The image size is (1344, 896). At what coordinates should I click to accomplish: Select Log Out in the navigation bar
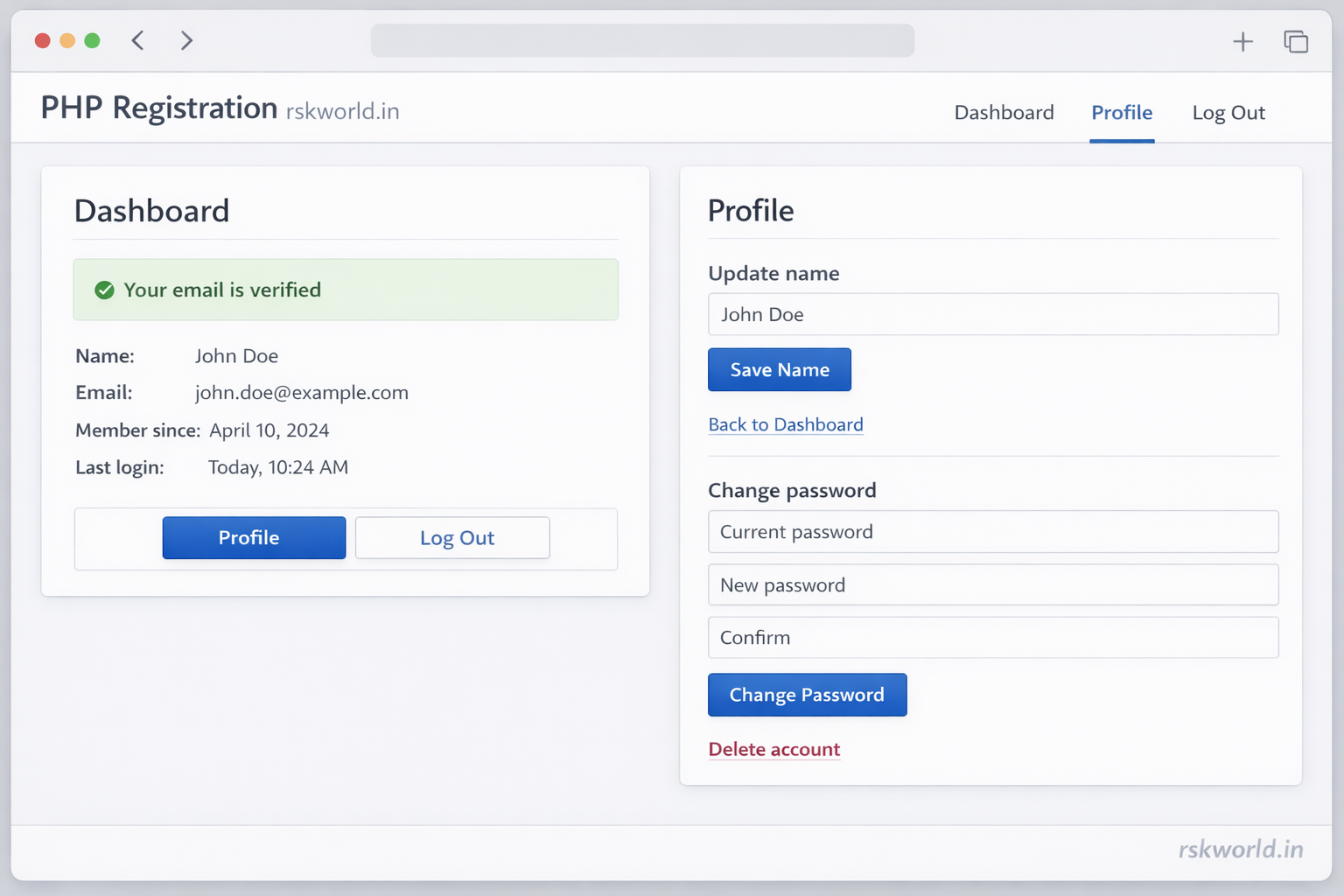pyautogui.click(x=1228, y=112)
